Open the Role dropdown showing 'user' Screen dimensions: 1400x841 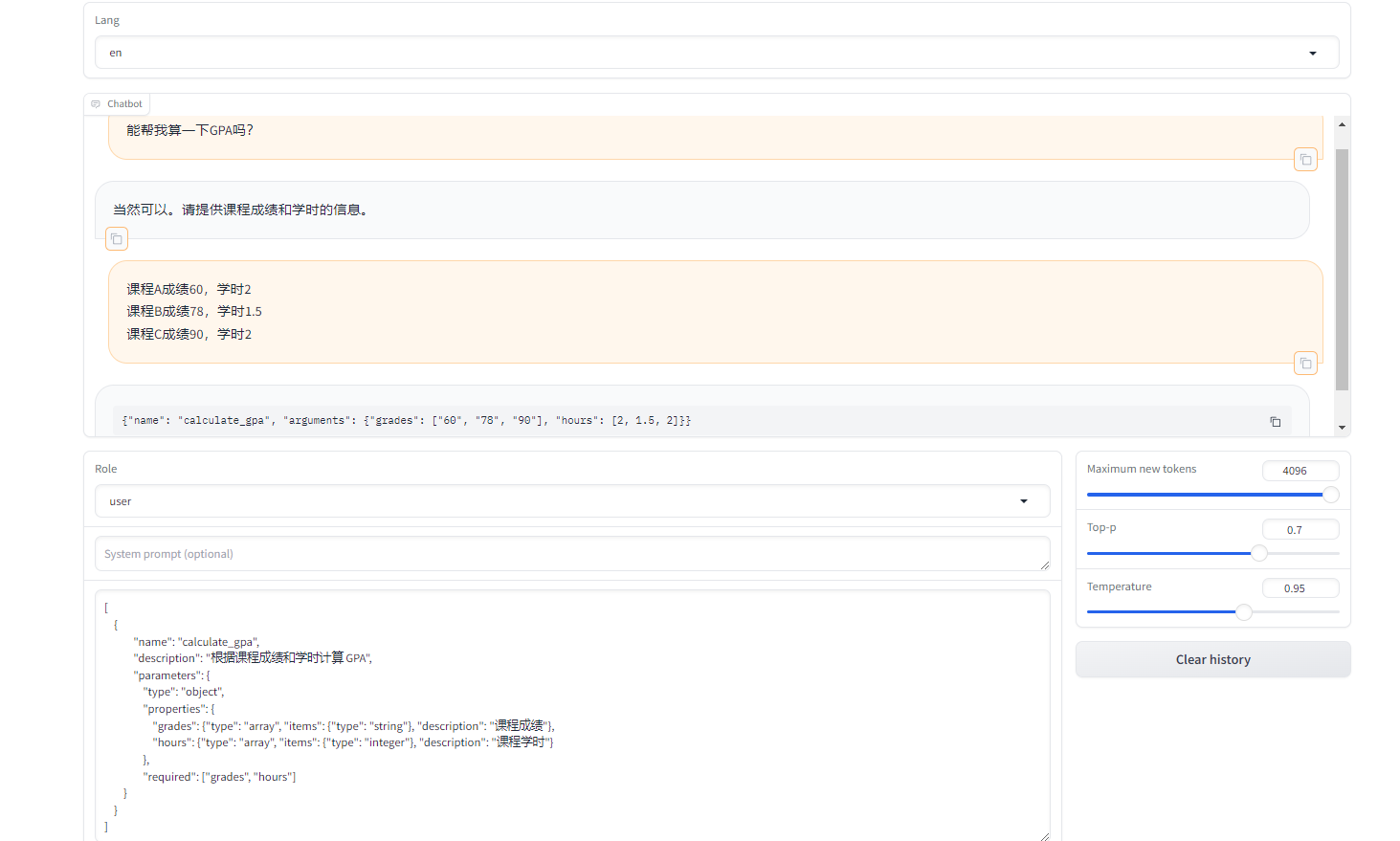click(572, 501)
